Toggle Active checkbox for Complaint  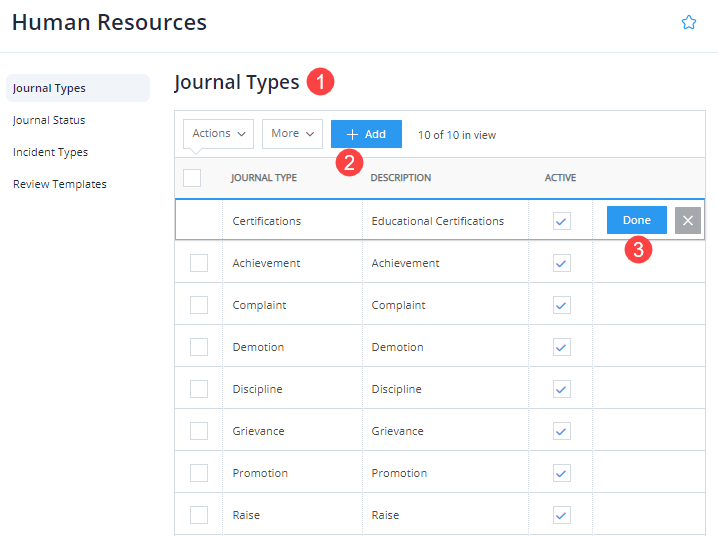click(x=561, y=305)
